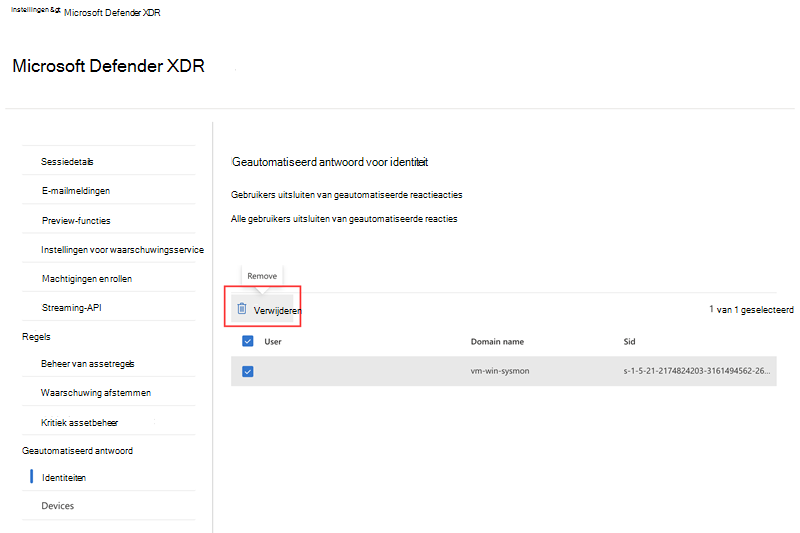Click the s-1-5-21-2174824203 Sid value
Screen dimensions: 800x533
coord(696,371)
